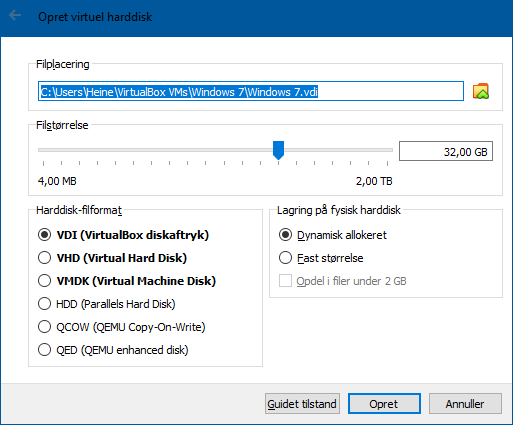Tick the Opdel i filer under 2 GB checkbox
This screenshot has height=425, width=513.
click(x=285, y=281)
